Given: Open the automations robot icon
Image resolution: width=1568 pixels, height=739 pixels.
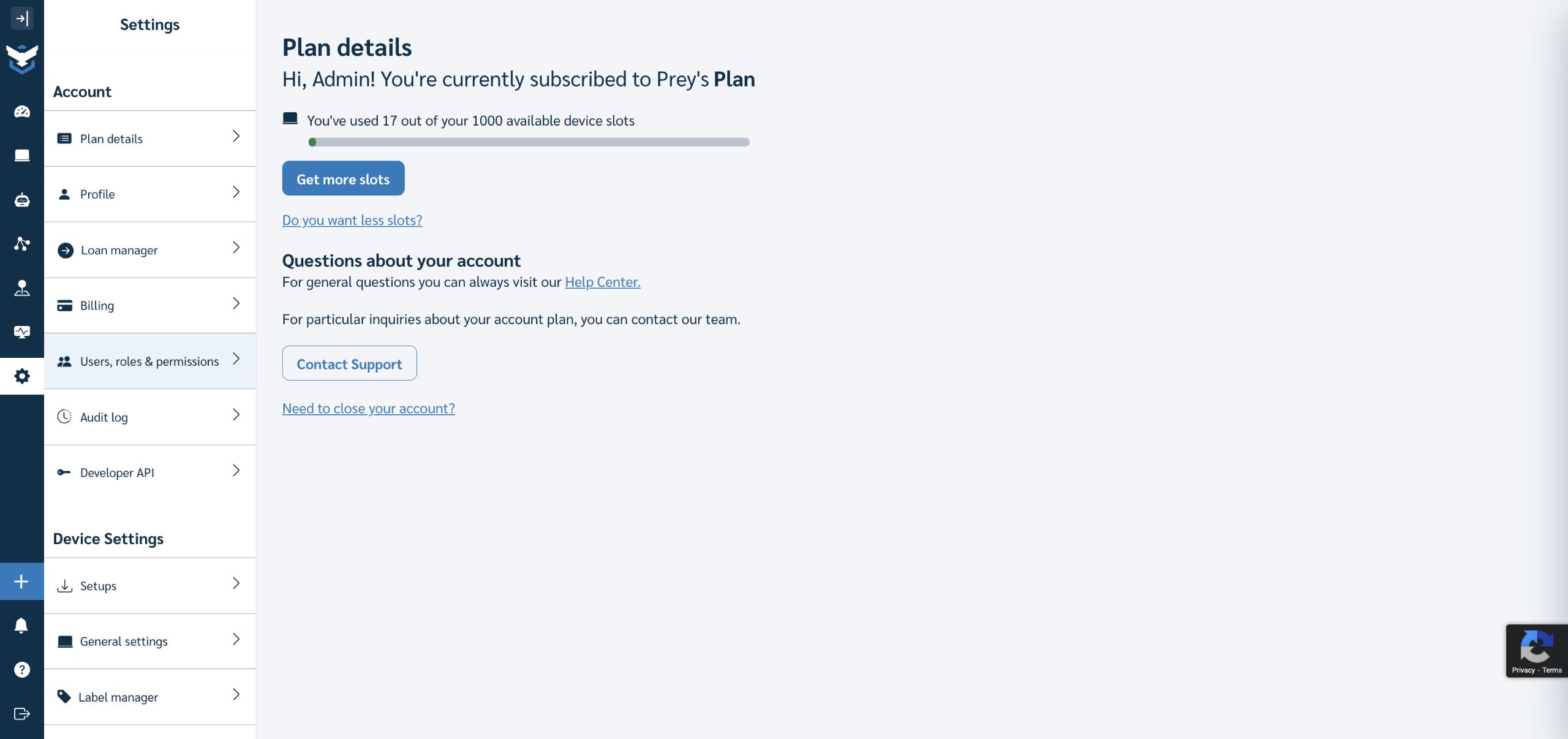Looking at the screenshot, I should pyautogui.click(x=22, y=200).
